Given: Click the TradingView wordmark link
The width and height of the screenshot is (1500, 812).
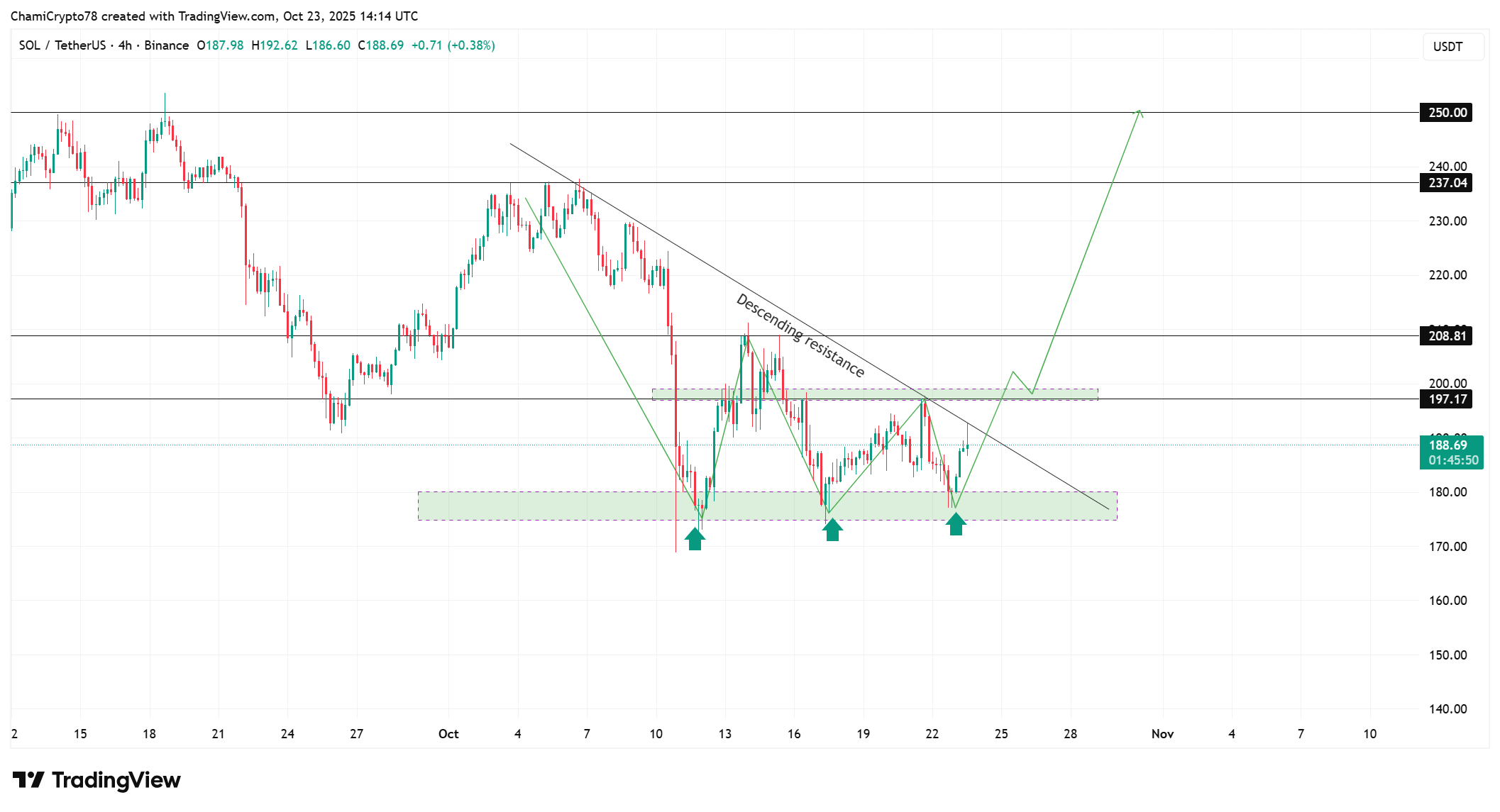Looking at the screenshot, I should (116, 780).
